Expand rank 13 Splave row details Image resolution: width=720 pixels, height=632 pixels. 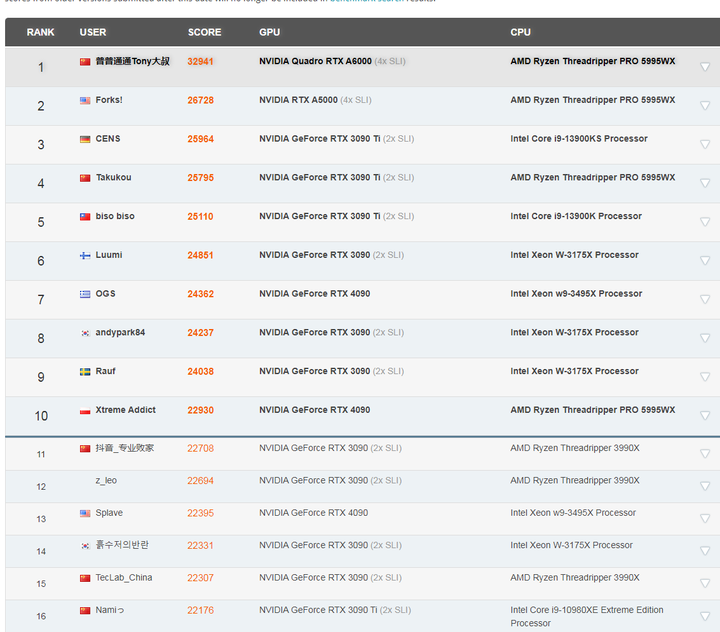click(705, 518)
